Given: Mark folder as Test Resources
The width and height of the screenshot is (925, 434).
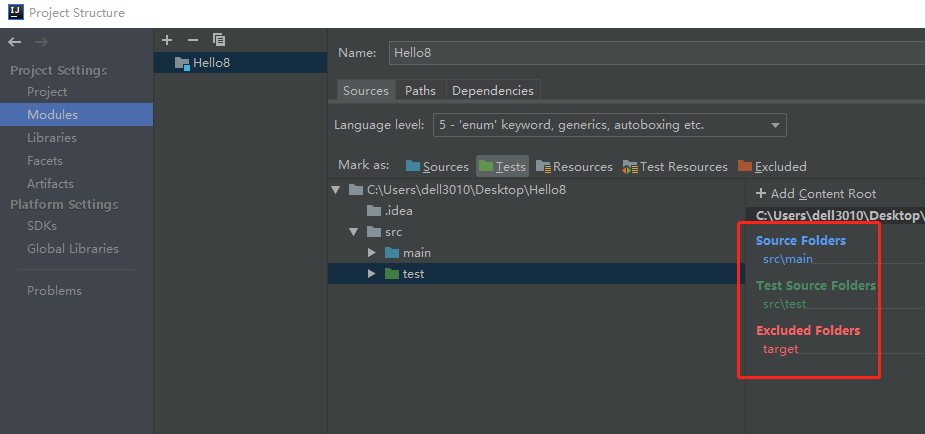Looking at the screenshot, I should click(x=675, y=167).
